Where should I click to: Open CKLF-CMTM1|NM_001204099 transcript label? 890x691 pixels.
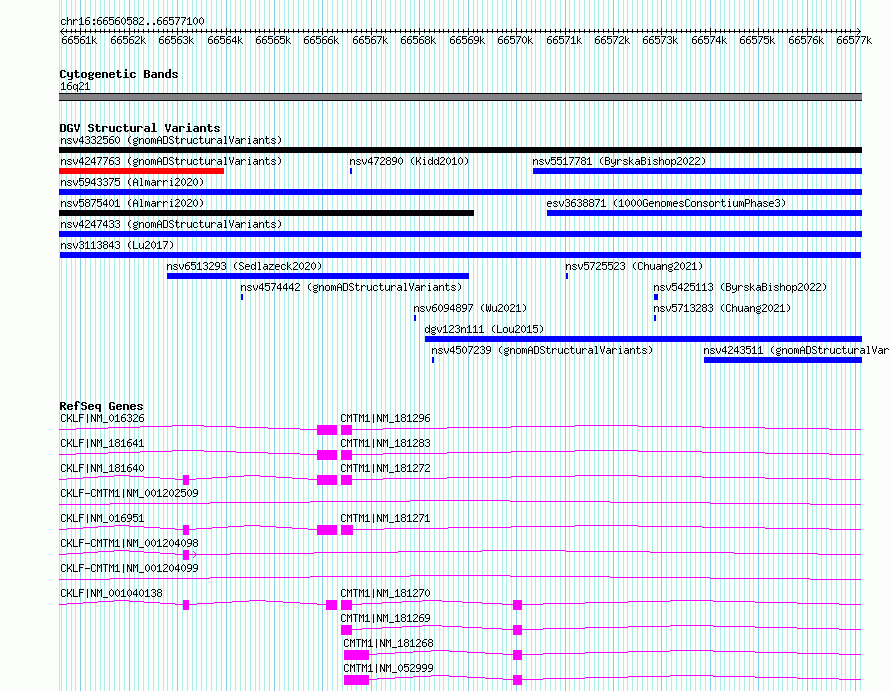click(x=129, y=568)
